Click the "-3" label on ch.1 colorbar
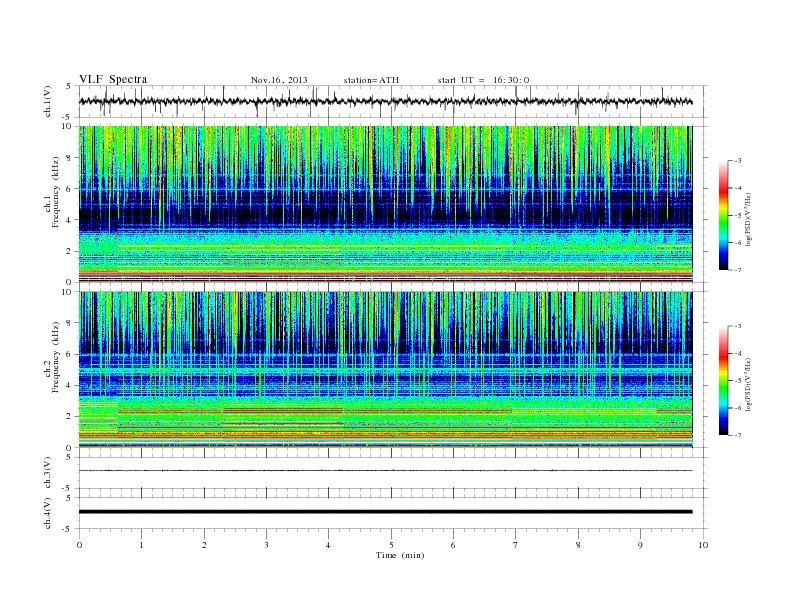Screen dimensions: 792x612 click(x=737, y=161)
